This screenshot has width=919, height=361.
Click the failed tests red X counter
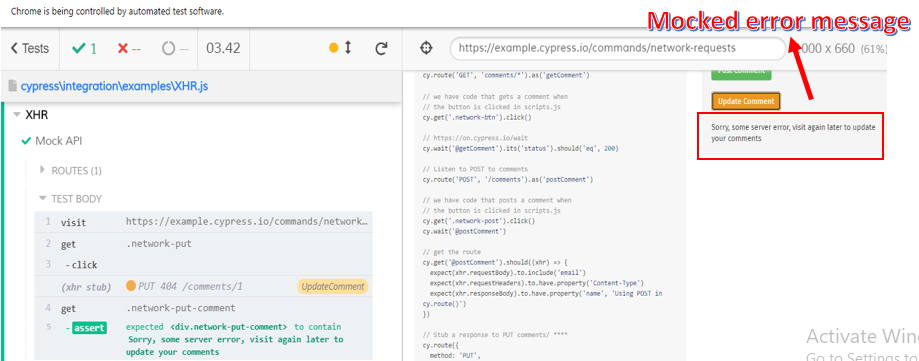pyautogui.click(x=130, y=49)
